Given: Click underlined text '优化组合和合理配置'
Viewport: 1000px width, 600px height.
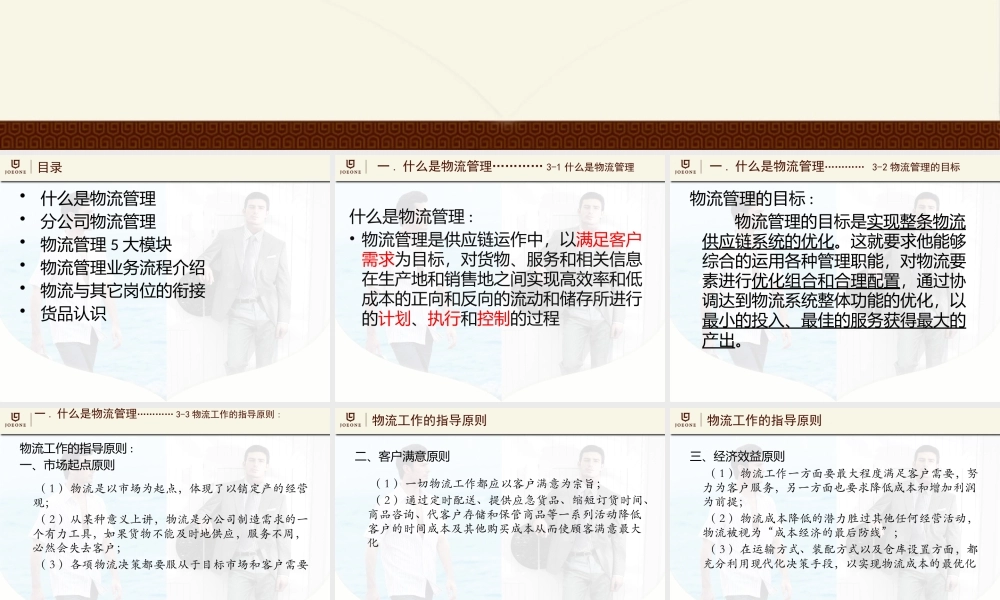Looking at the screenshot, I should click(825, 281).
